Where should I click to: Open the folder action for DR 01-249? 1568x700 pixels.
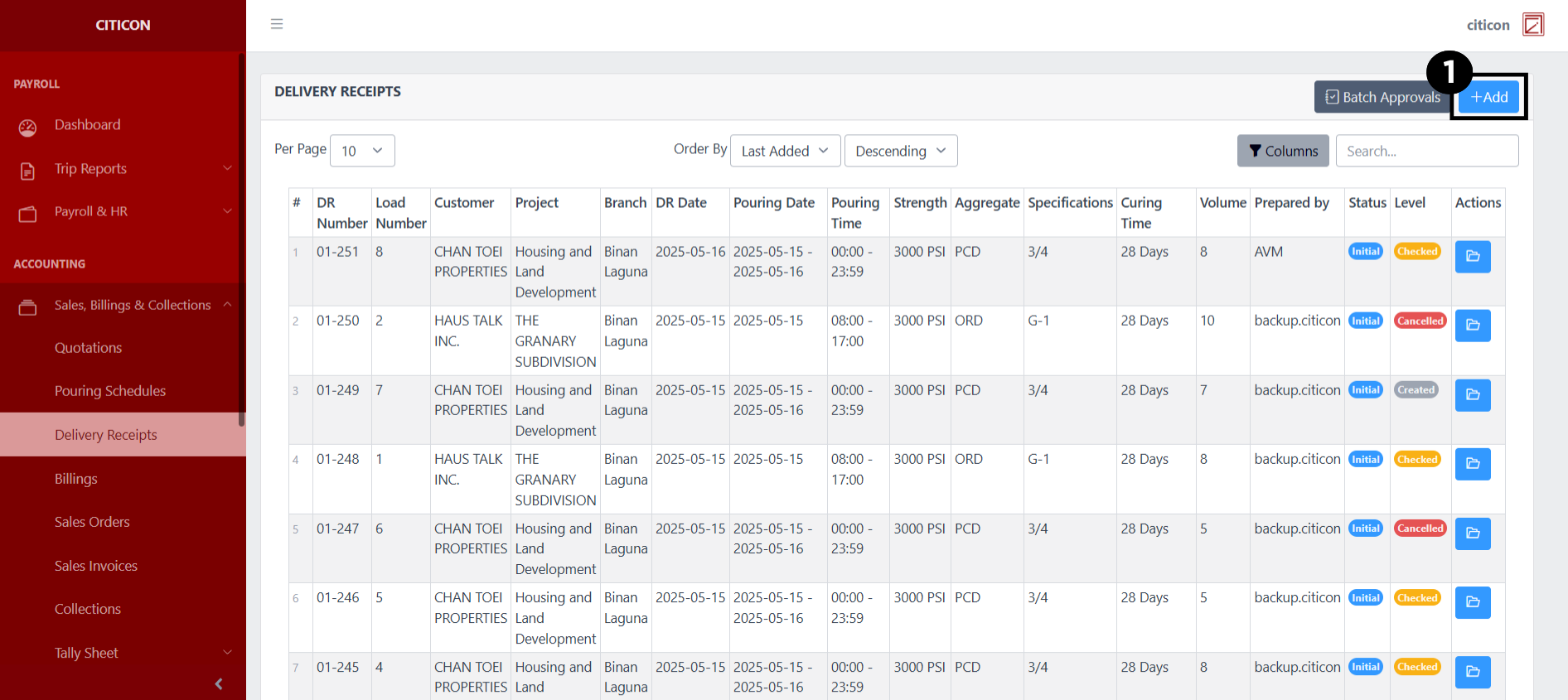(x=1472, y=395)
